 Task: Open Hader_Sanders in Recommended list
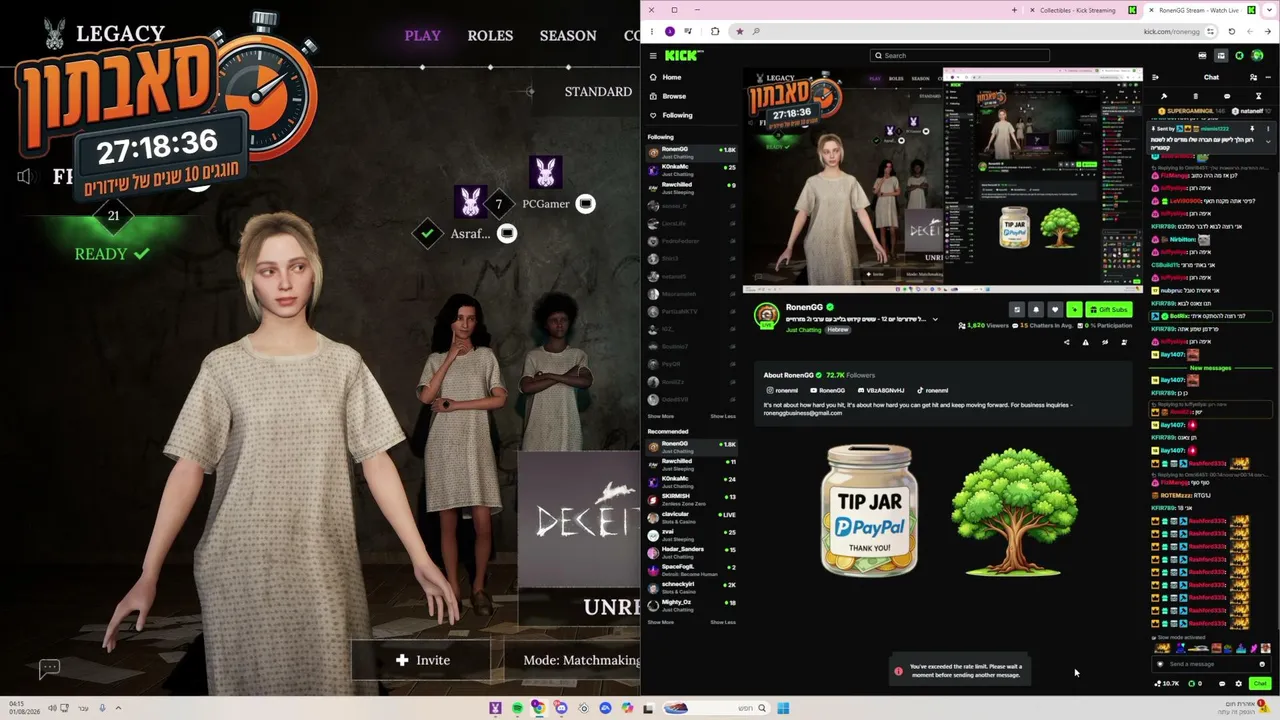click(692, 551)
